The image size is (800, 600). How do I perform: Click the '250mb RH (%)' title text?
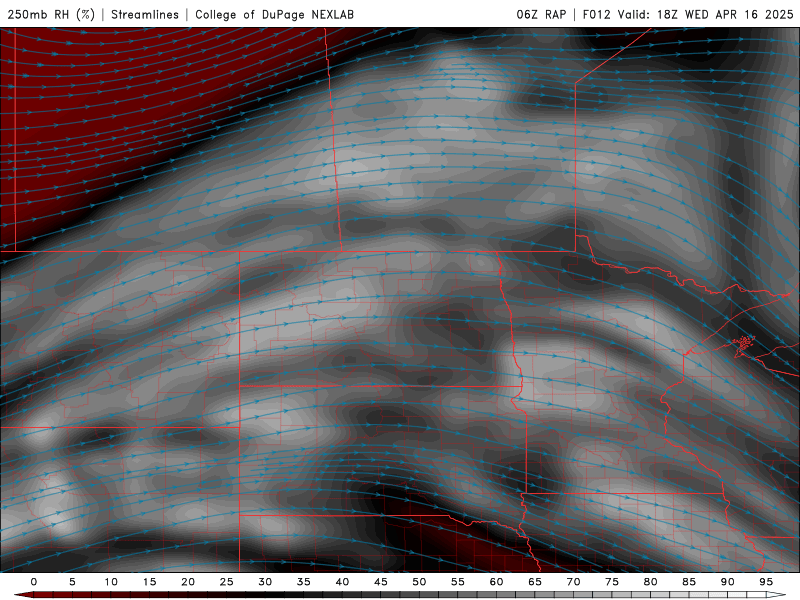pos(52,14)
